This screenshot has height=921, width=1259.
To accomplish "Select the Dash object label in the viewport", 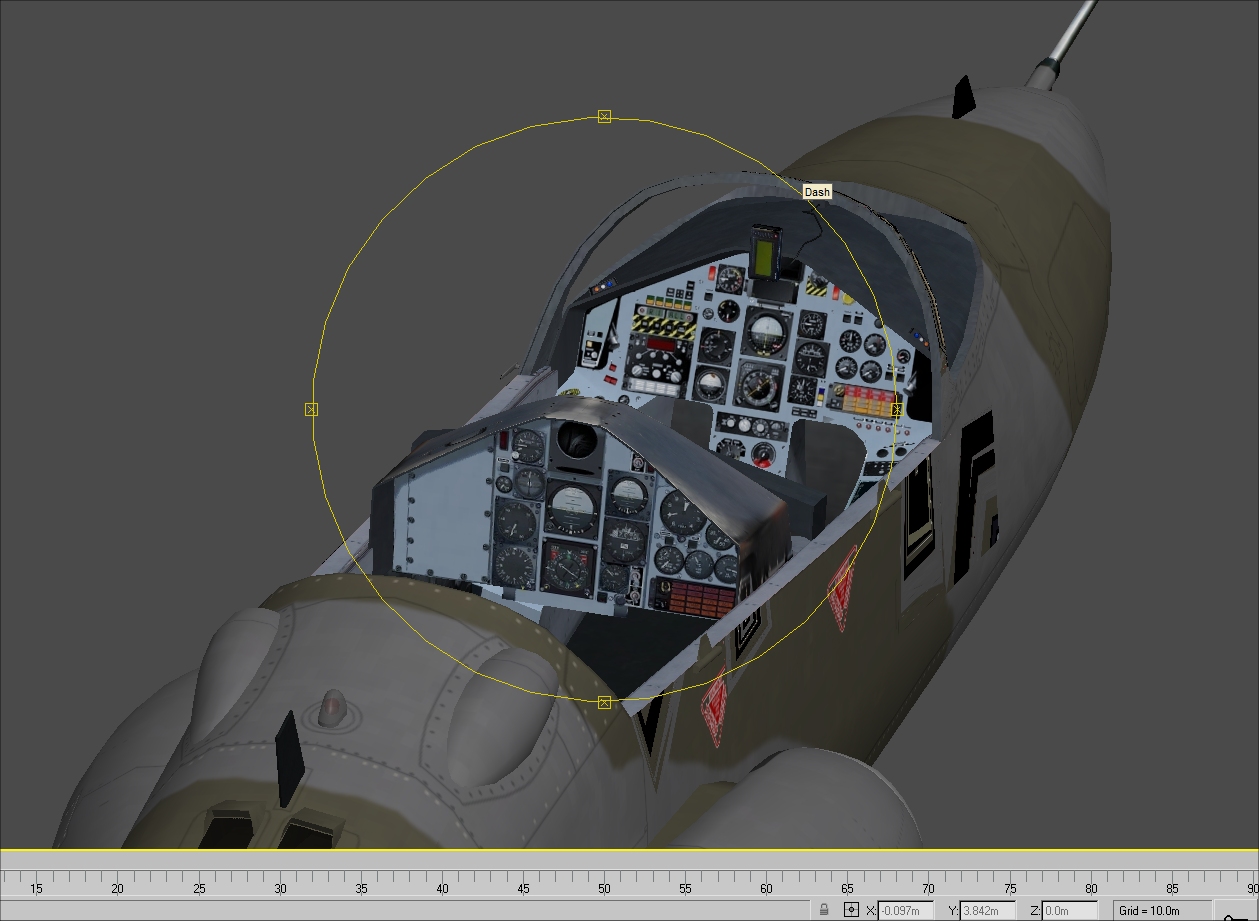I will click(817, 192).
